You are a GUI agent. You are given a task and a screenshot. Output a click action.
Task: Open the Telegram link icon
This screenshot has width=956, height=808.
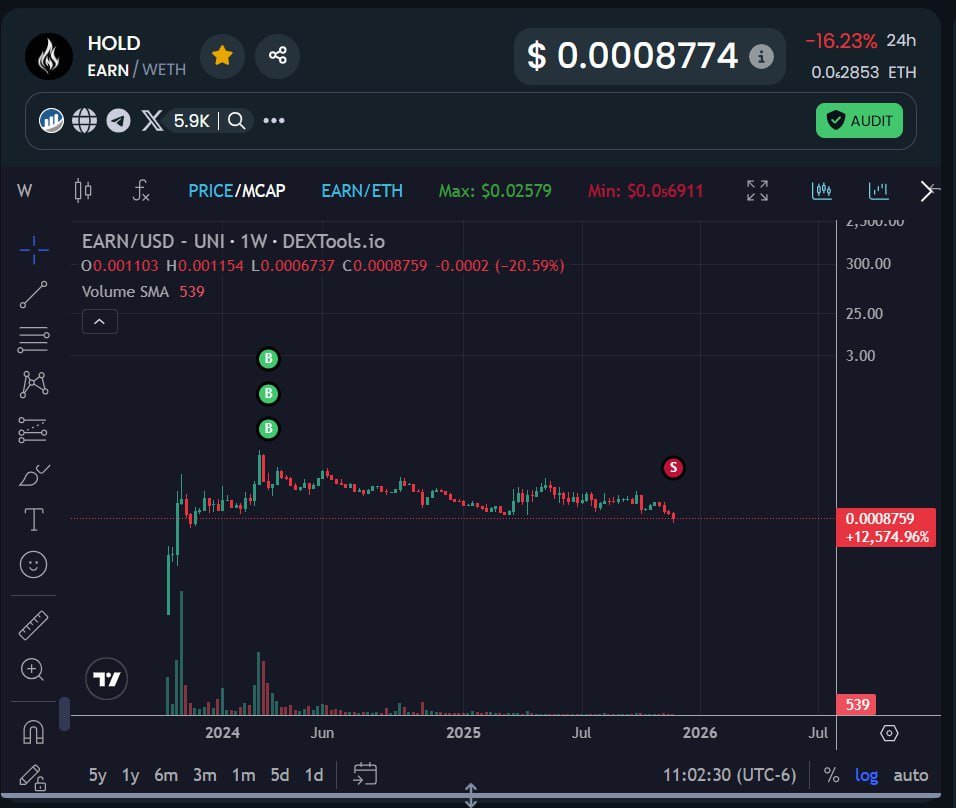[118, 121]
